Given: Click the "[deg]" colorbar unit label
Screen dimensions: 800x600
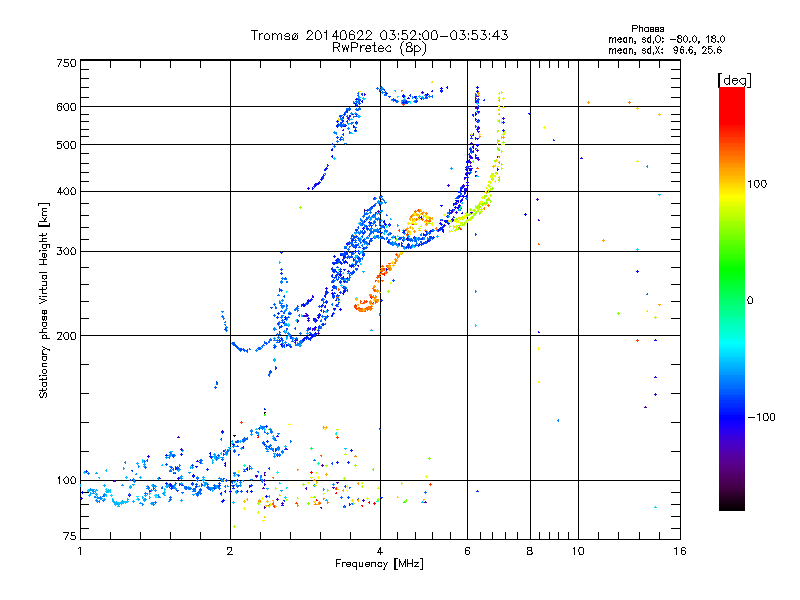Looking at the screenshot, I should click(735, 80).
